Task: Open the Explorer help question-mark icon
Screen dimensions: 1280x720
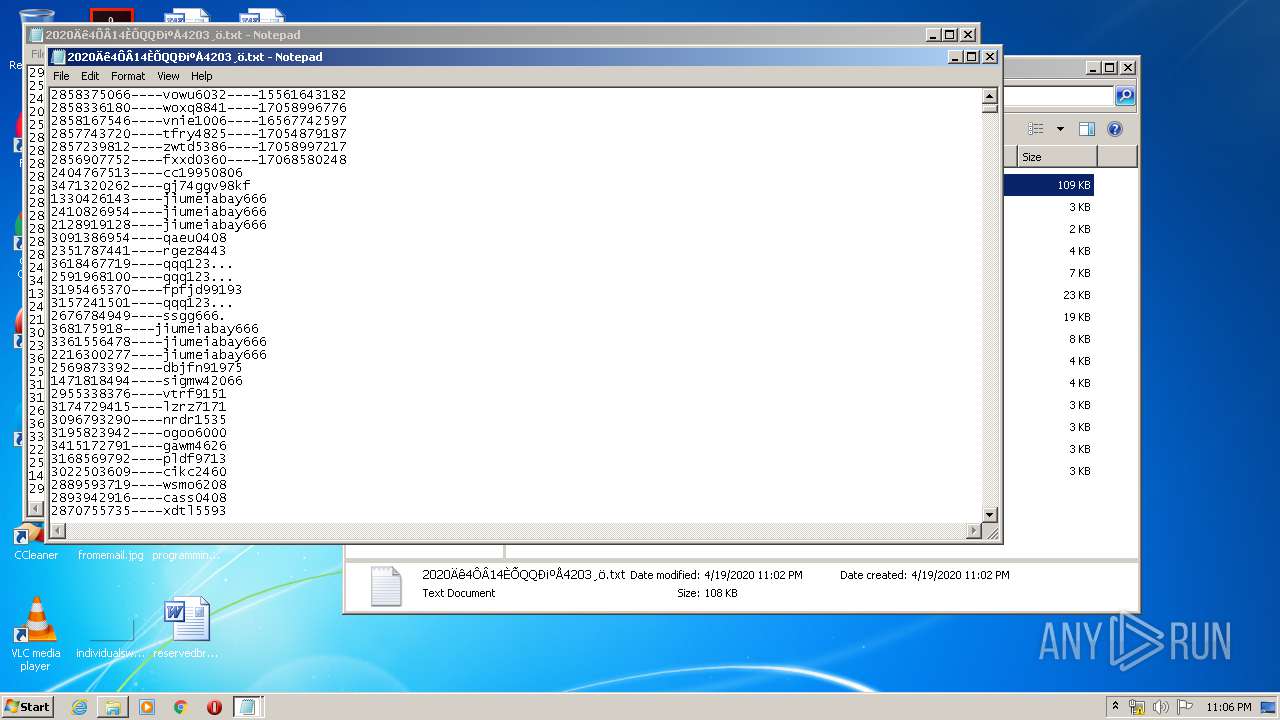Action: 1115,129
